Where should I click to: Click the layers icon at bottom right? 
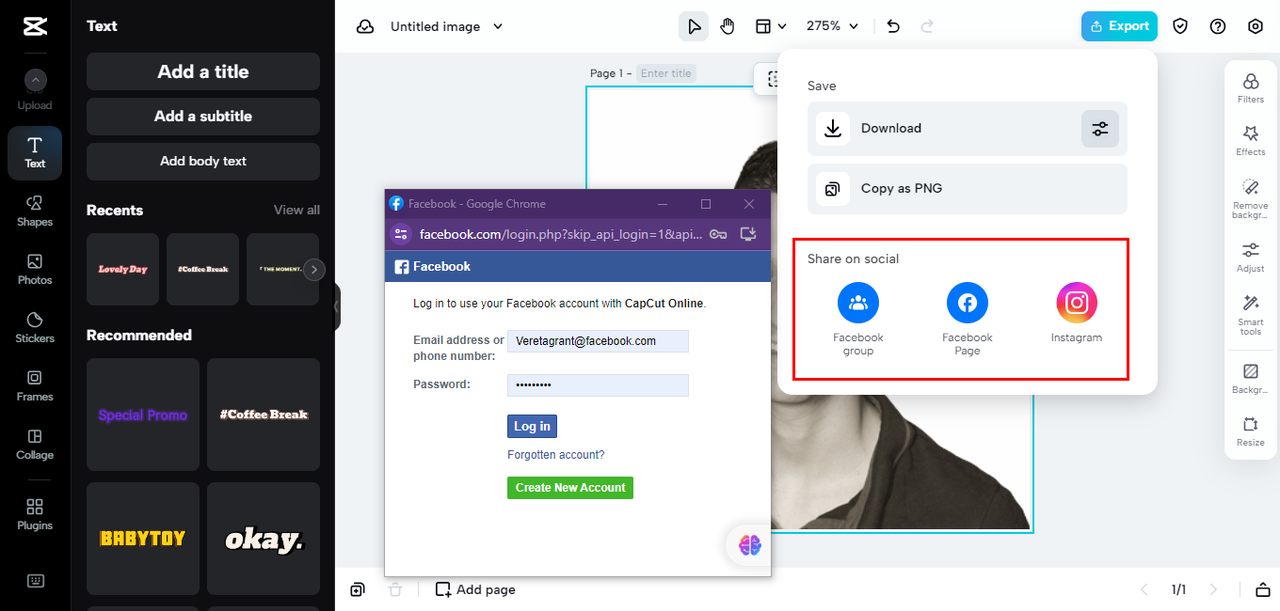coord(1262,590)
